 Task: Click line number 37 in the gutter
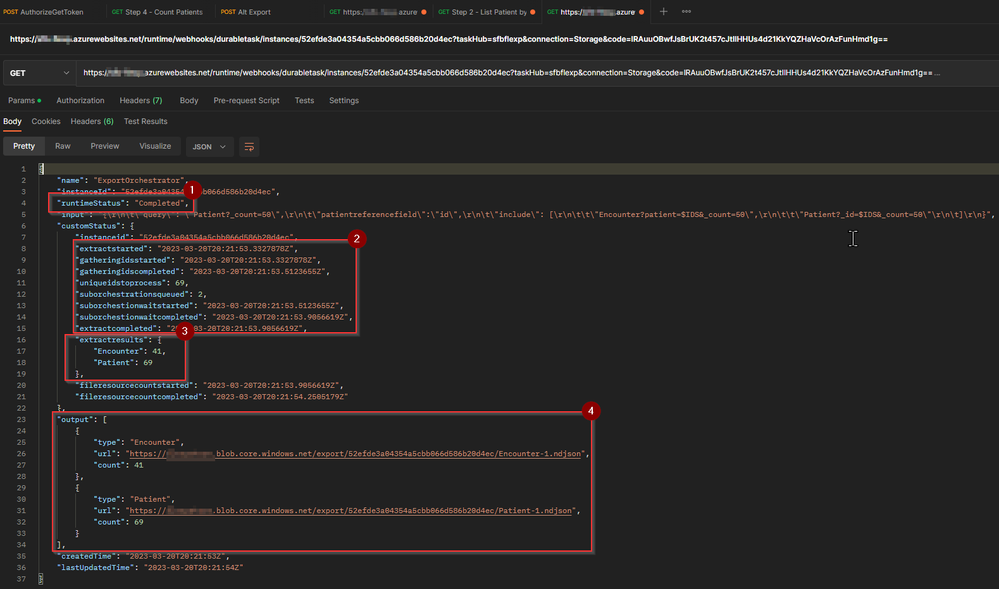(x=22, y=579)
